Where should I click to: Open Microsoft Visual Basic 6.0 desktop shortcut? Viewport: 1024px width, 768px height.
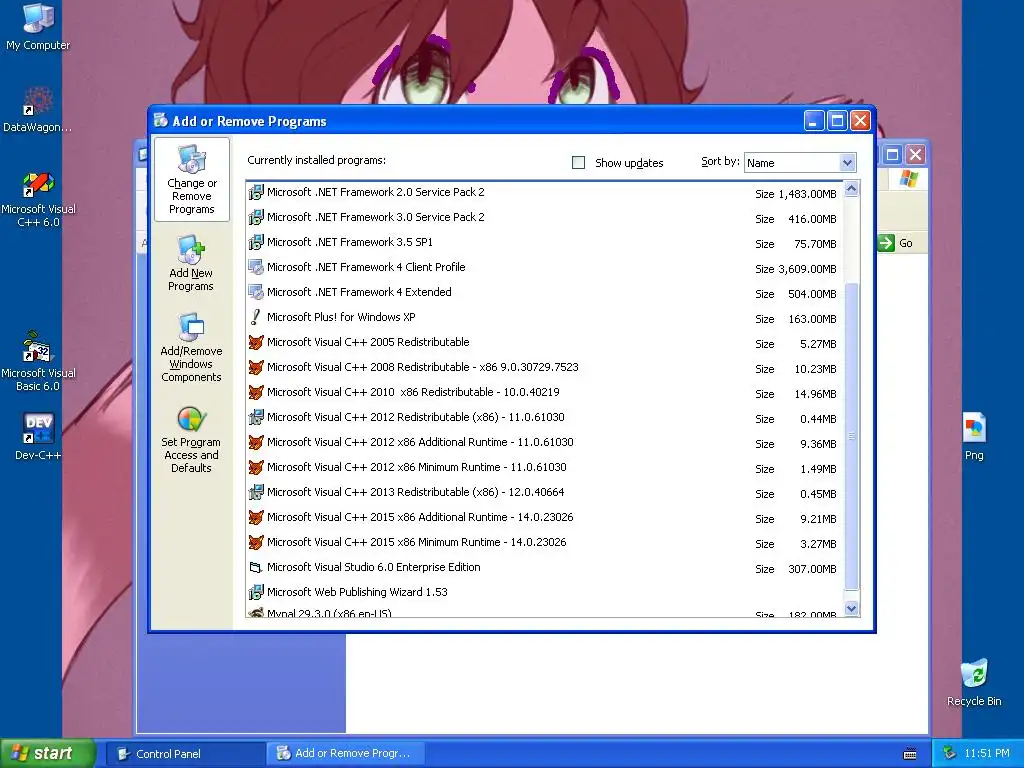[x=38, y=361]
